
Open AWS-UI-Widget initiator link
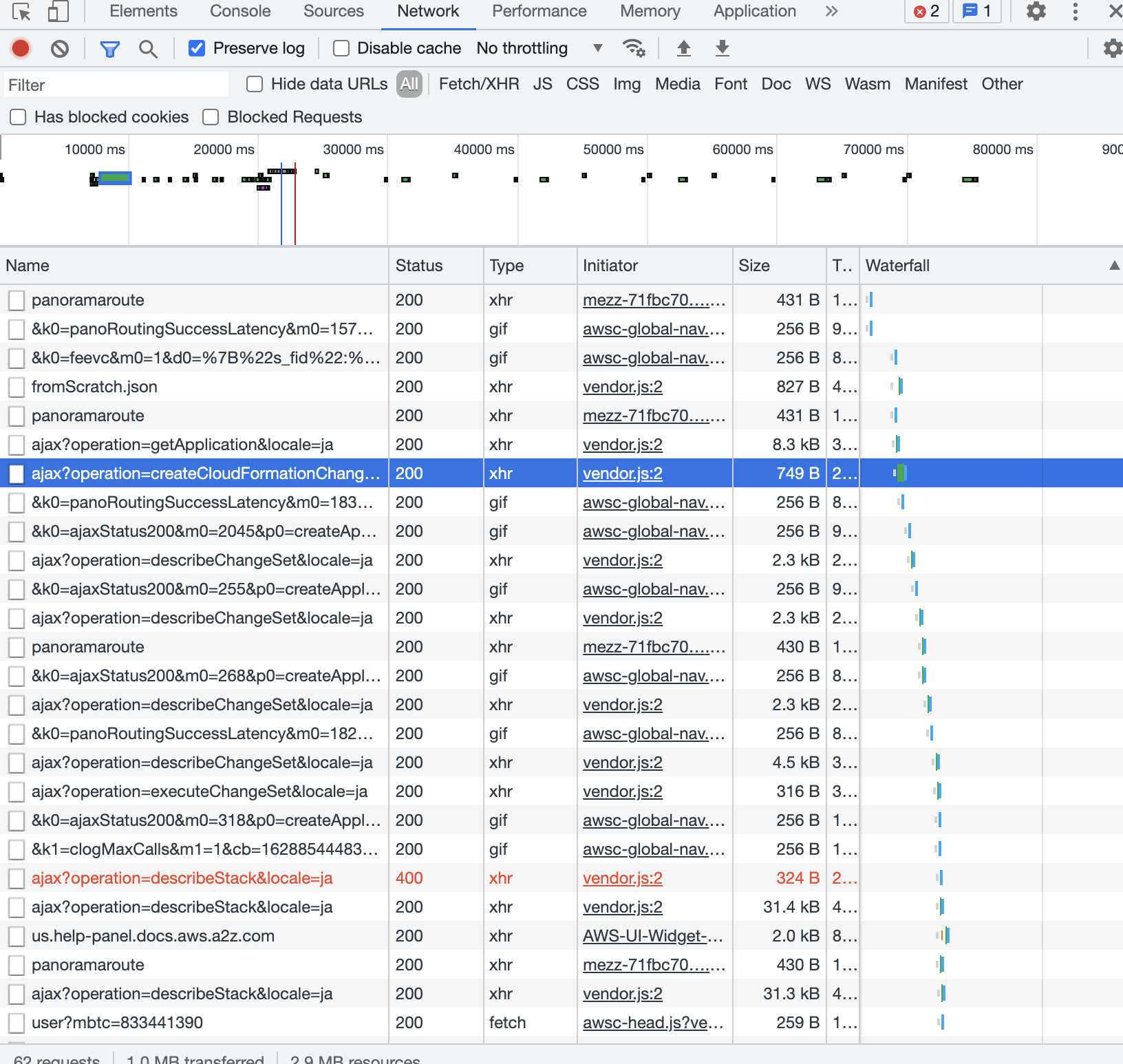coord(653,936)
